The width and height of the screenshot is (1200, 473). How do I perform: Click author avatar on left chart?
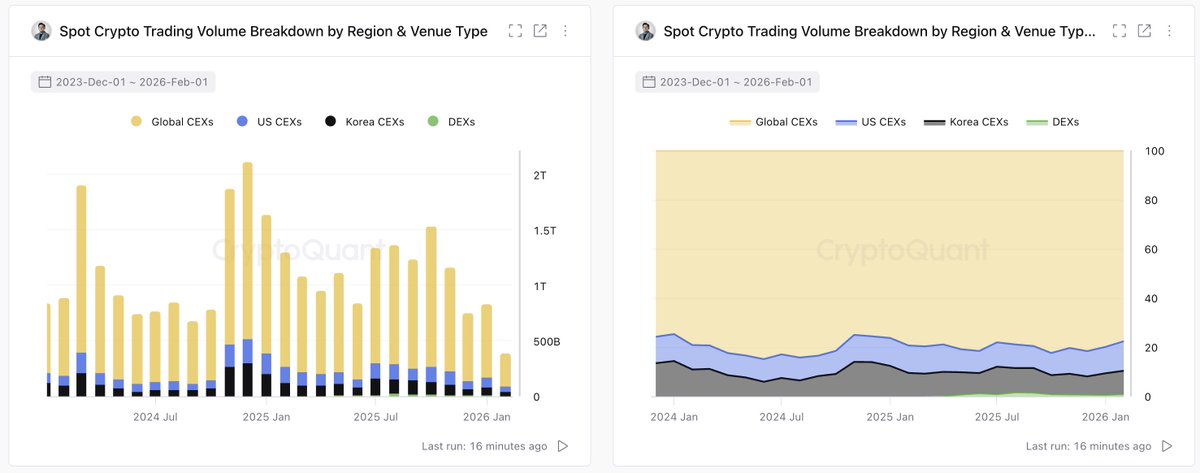point(41,31)
